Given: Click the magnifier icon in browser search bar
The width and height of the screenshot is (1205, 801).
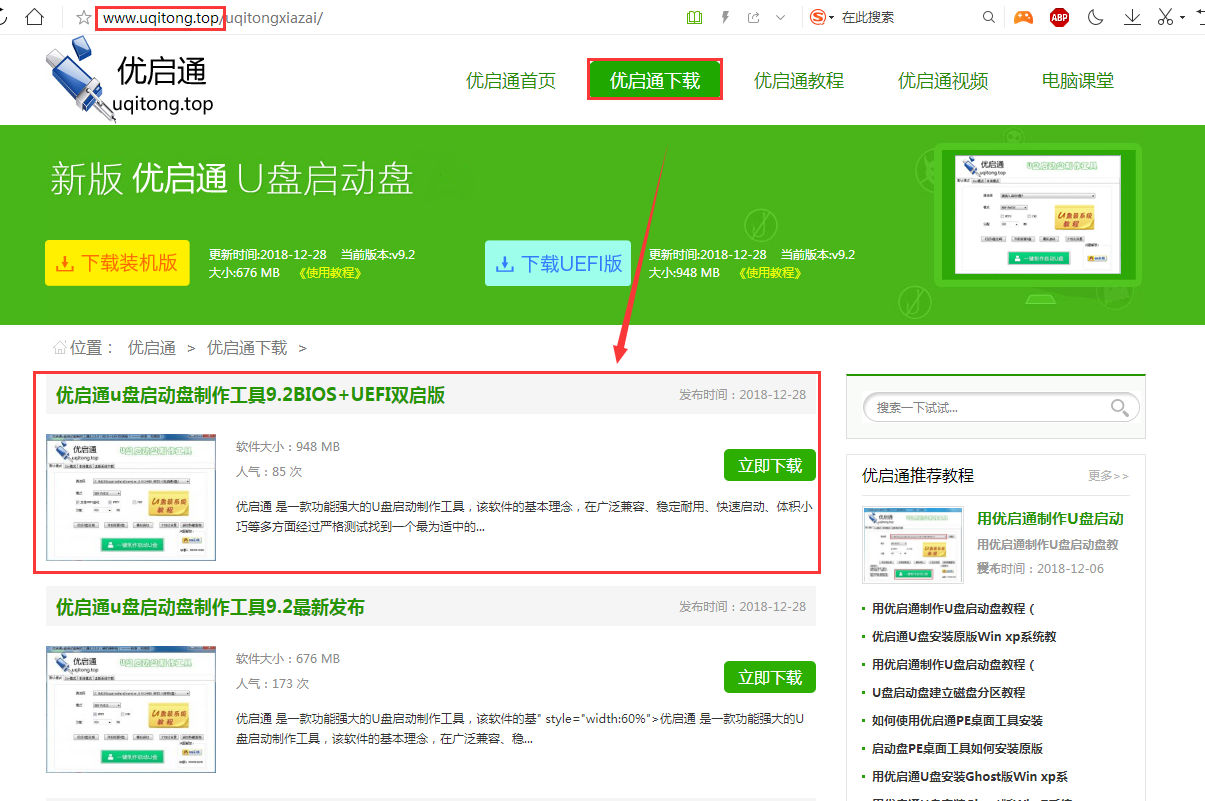Looking at the screenshot, I should (989, 17).
